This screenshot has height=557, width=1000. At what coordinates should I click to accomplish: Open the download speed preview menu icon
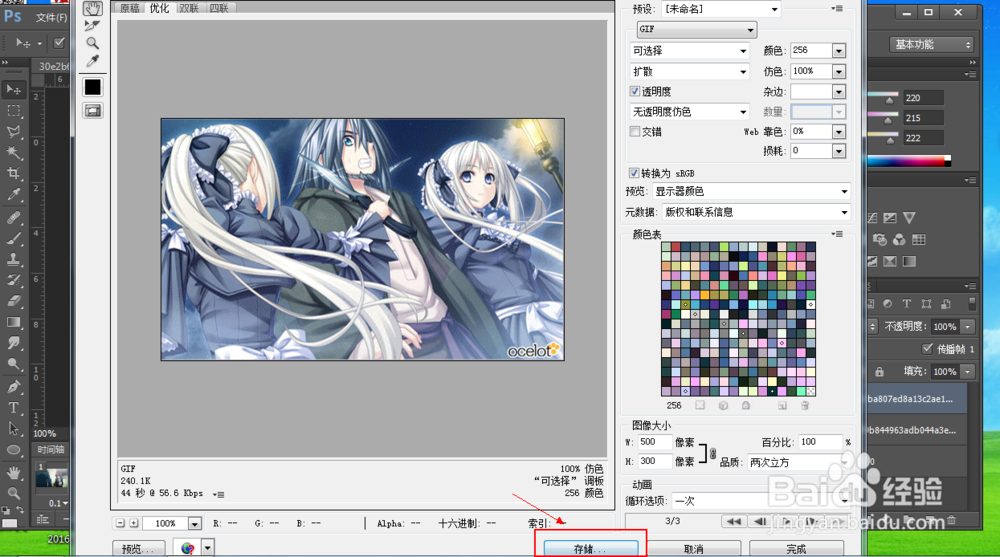(218, 494)
